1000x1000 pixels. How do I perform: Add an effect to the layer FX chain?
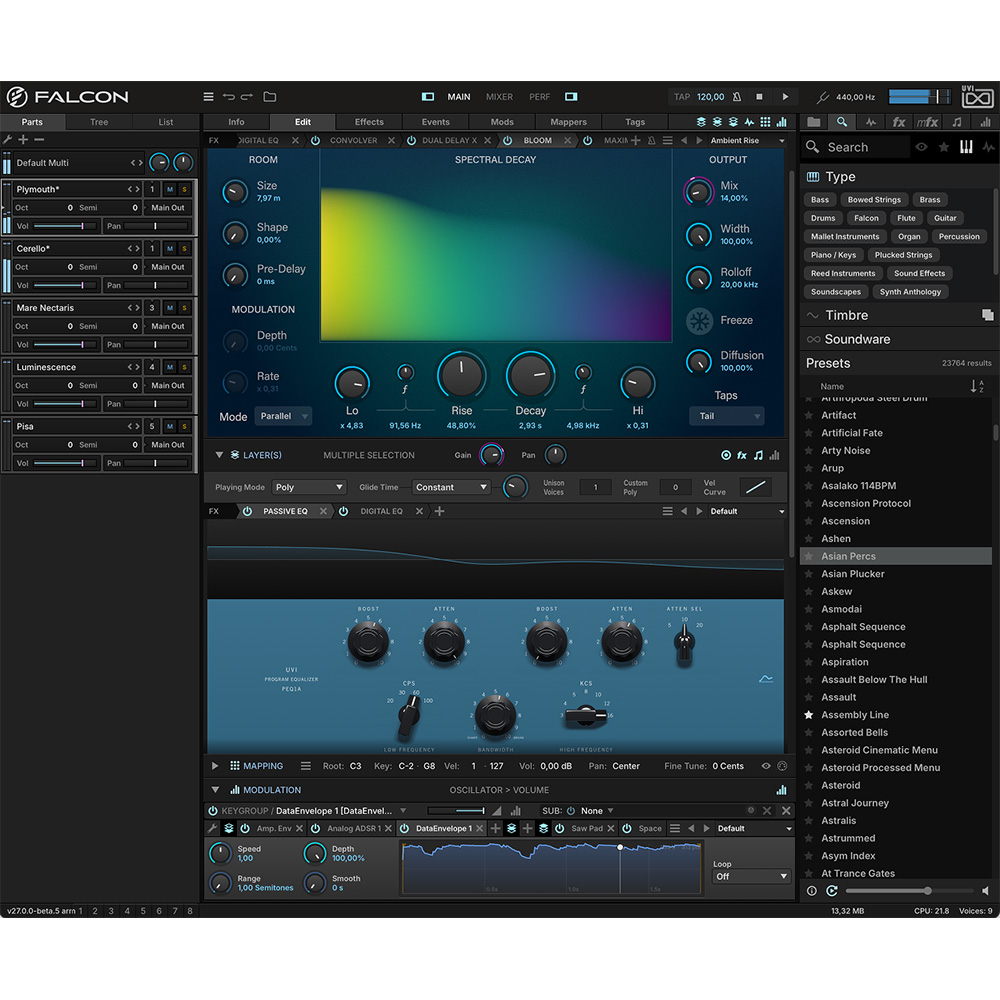pyautogui.click(x=439, y=511)
